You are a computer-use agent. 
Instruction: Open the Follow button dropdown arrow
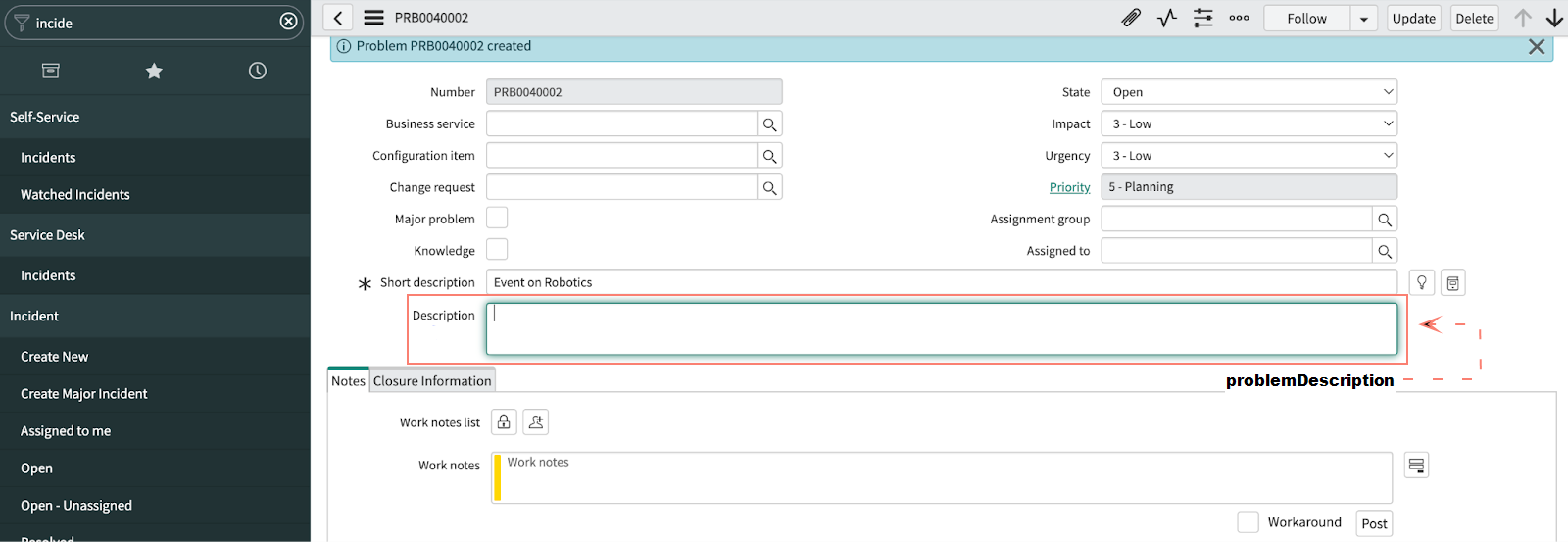pos(1363,19)
